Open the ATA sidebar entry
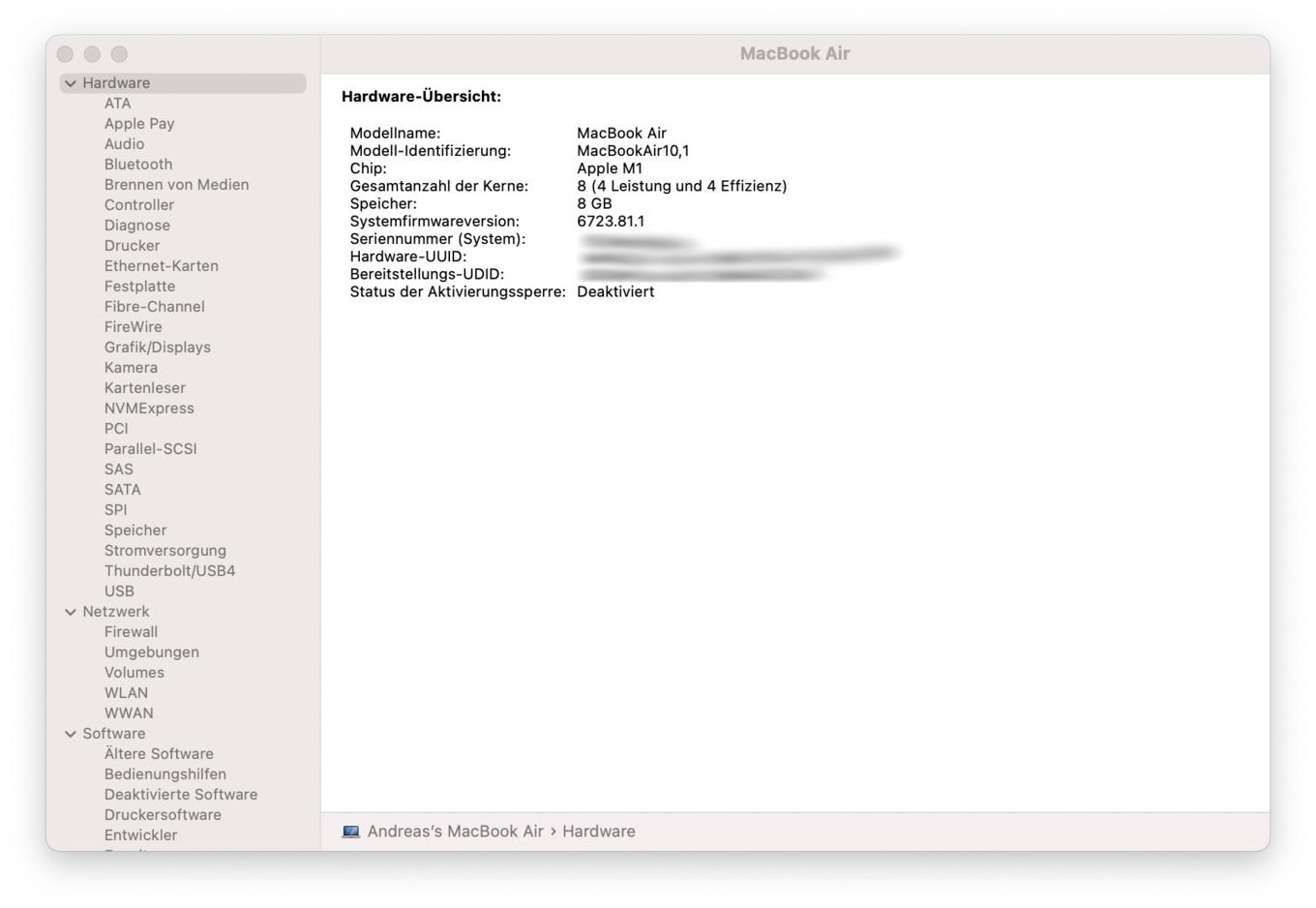The width and height of the screenshot is (1316, 908). tap(118, 104)
